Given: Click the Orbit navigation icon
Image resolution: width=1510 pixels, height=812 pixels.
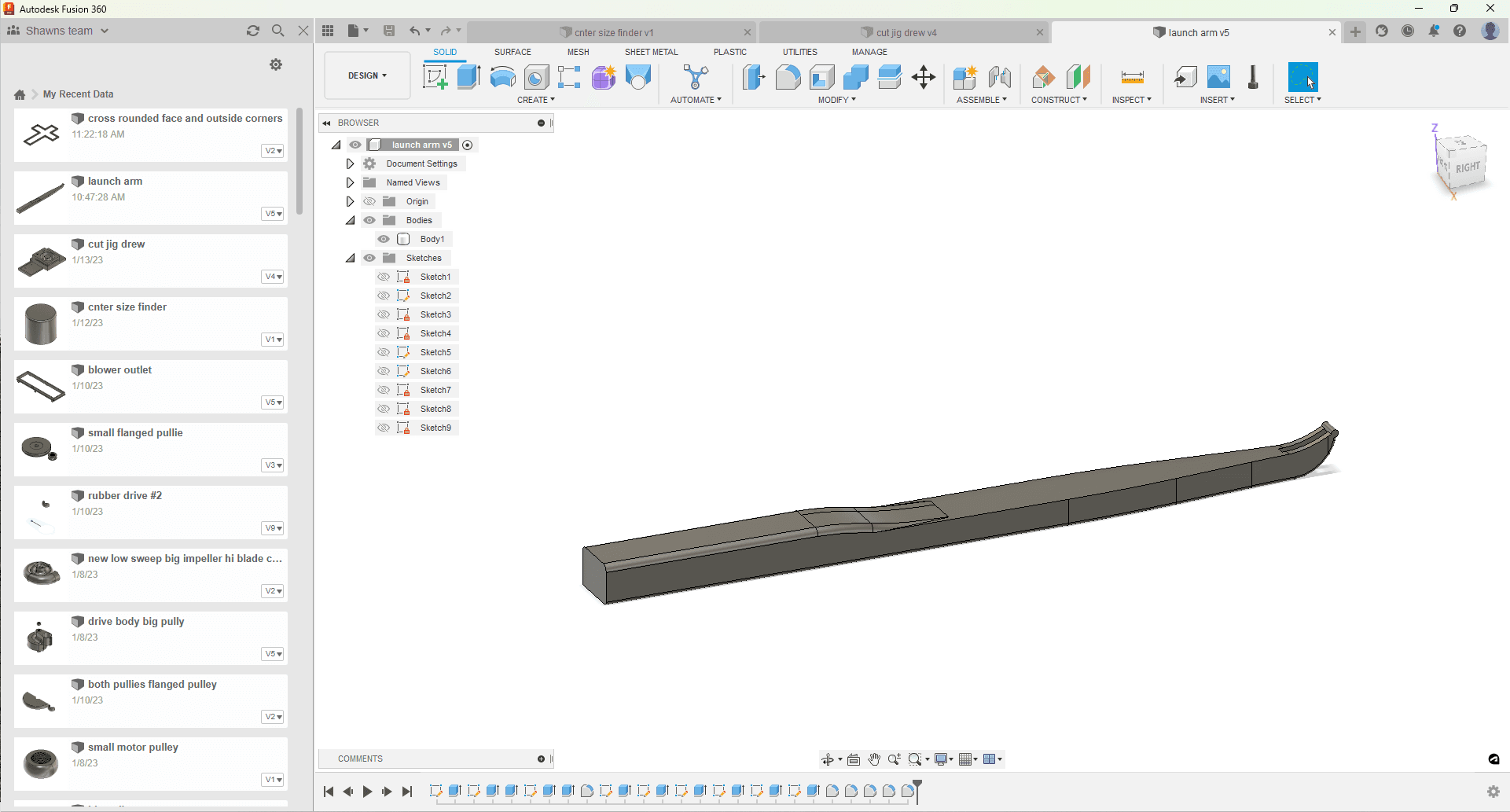Looking at the screenshot, I should 828,759.
